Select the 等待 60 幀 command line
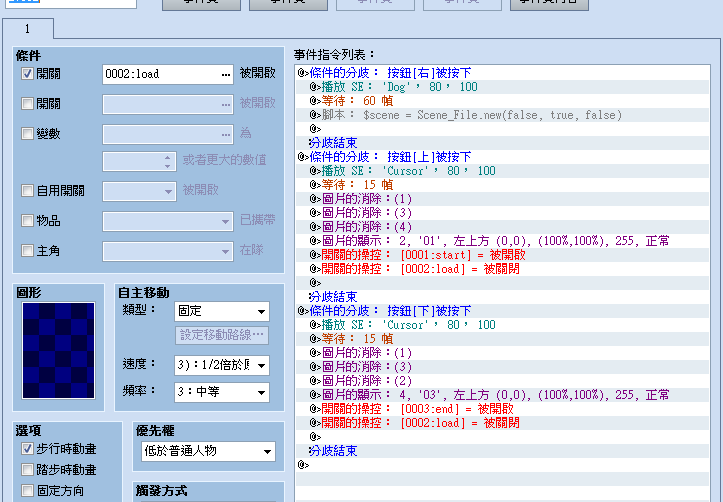The image size is (723, 502). (x=503, y=101)
